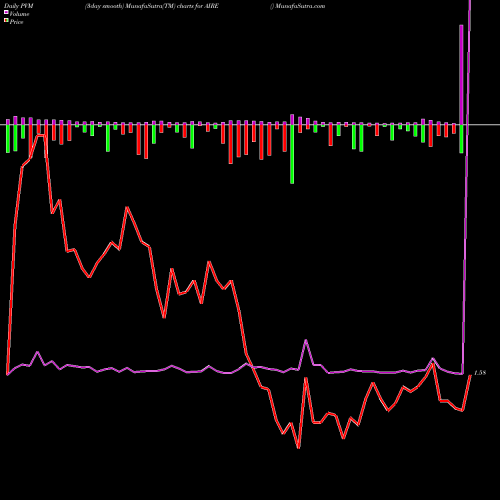Screen dimensions: 500x500
Task: Select the Volume legend label
Action: 19,14
